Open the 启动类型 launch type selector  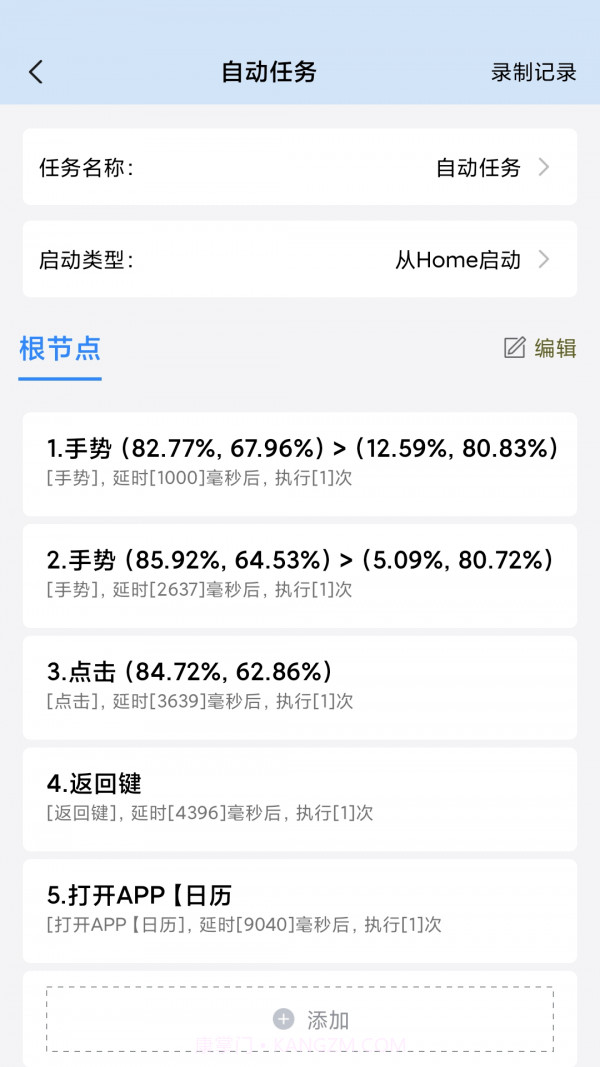click(x=300, y=260)
